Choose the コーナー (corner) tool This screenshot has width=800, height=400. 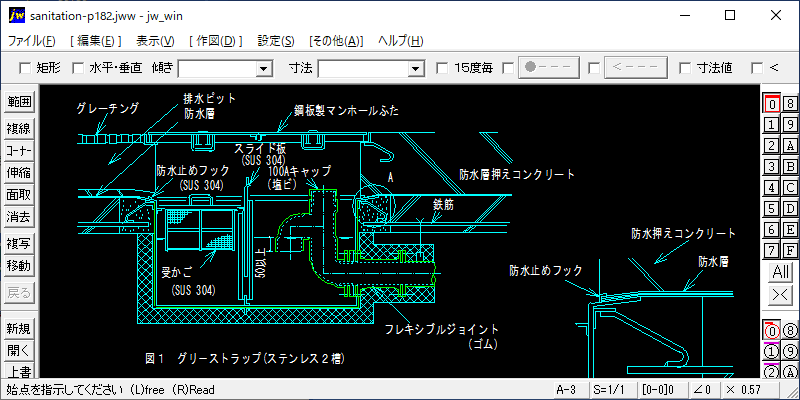[19, 150]
